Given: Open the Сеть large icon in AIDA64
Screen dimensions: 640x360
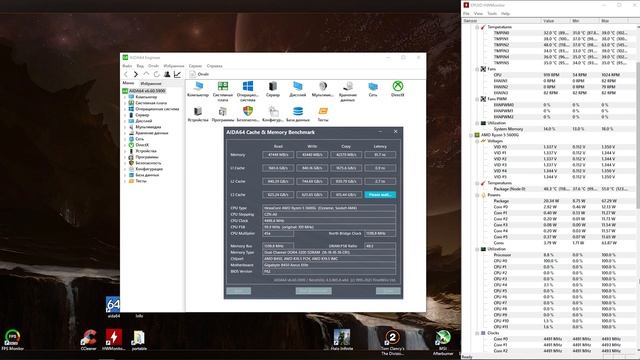Looking at the screenshot, I should (x=373, y=89).
